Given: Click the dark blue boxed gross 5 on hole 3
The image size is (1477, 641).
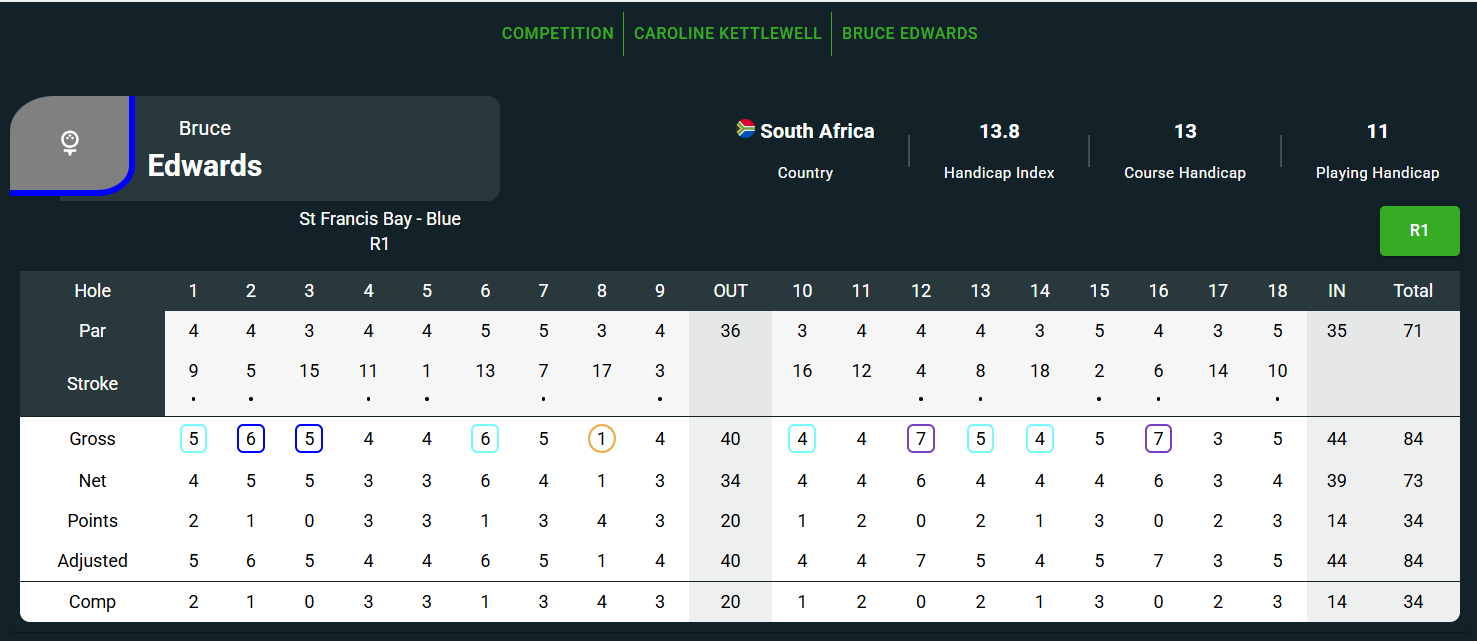Looking at the screenshot, I should tap(309, 439).
